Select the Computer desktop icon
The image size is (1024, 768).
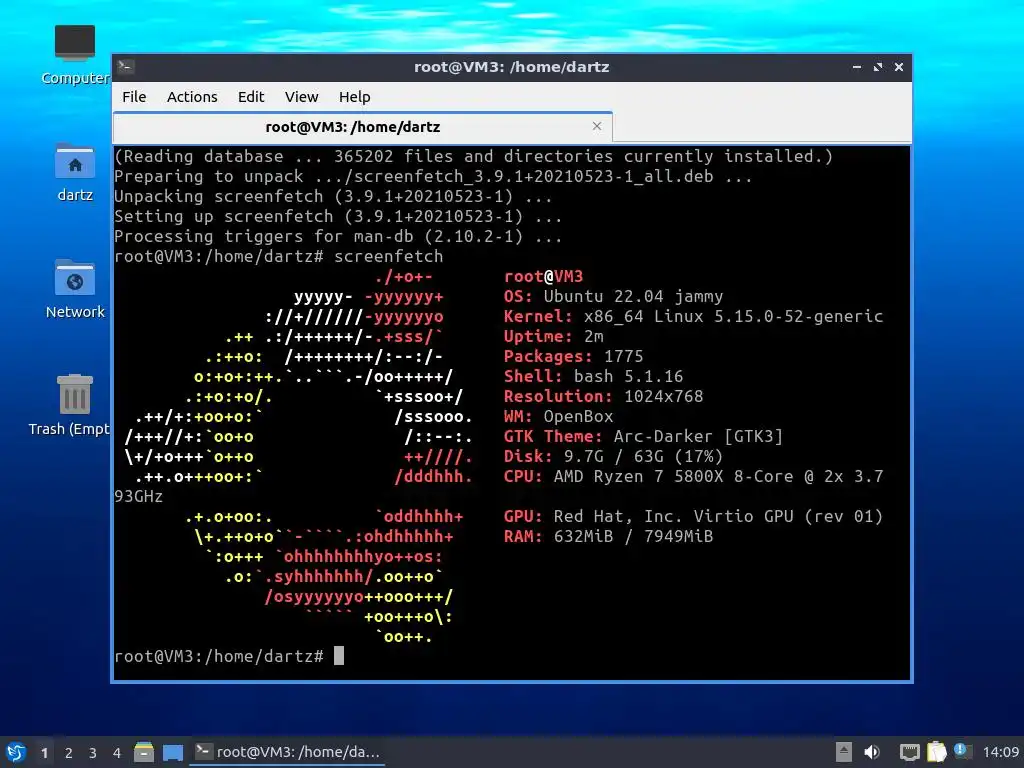click(74, 55)
